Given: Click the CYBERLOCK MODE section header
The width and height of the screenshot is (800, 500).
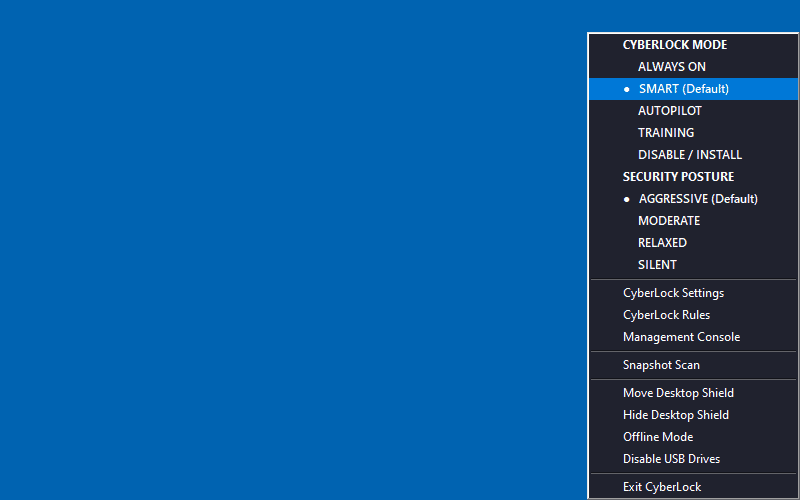Looking at the screenshot, I should 675,45.
